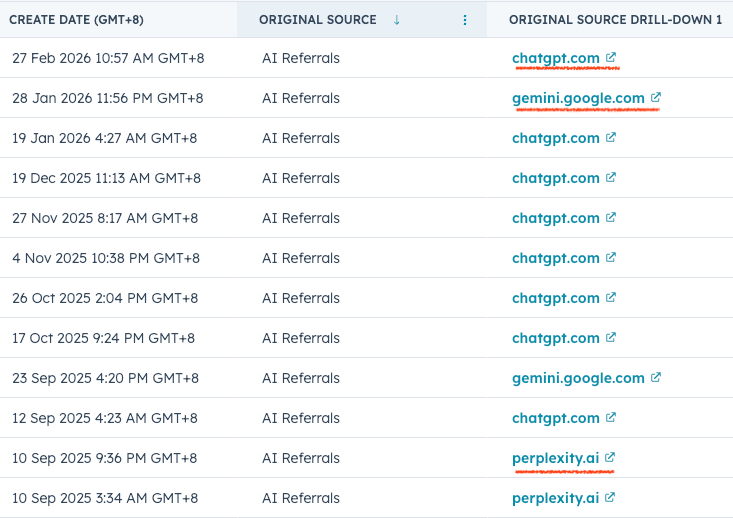
Task: Click external link icon in 19 Jan 2026 row
Action: (x=611, y=137)
